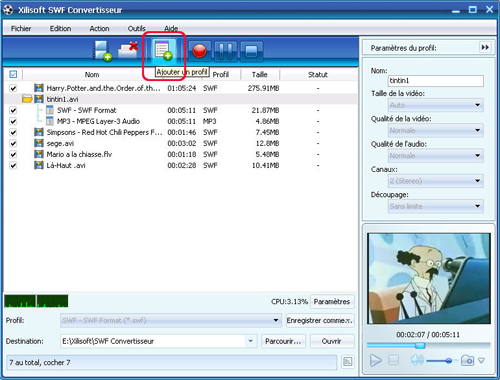Screen dimensions: 500x380
Task: Open the Fichier menu
Action: (21, 28)
